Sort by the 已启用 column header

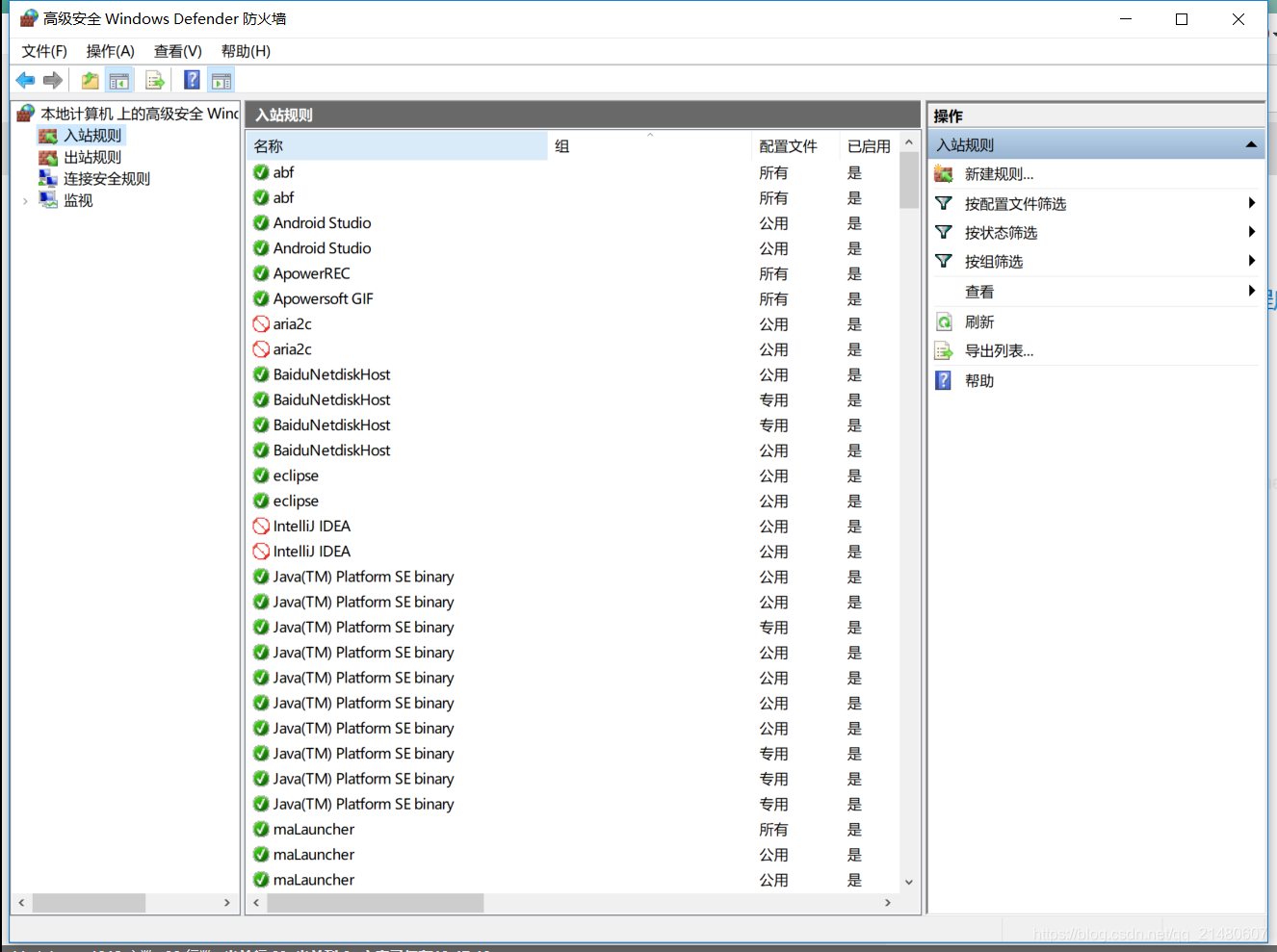point(869,146)
